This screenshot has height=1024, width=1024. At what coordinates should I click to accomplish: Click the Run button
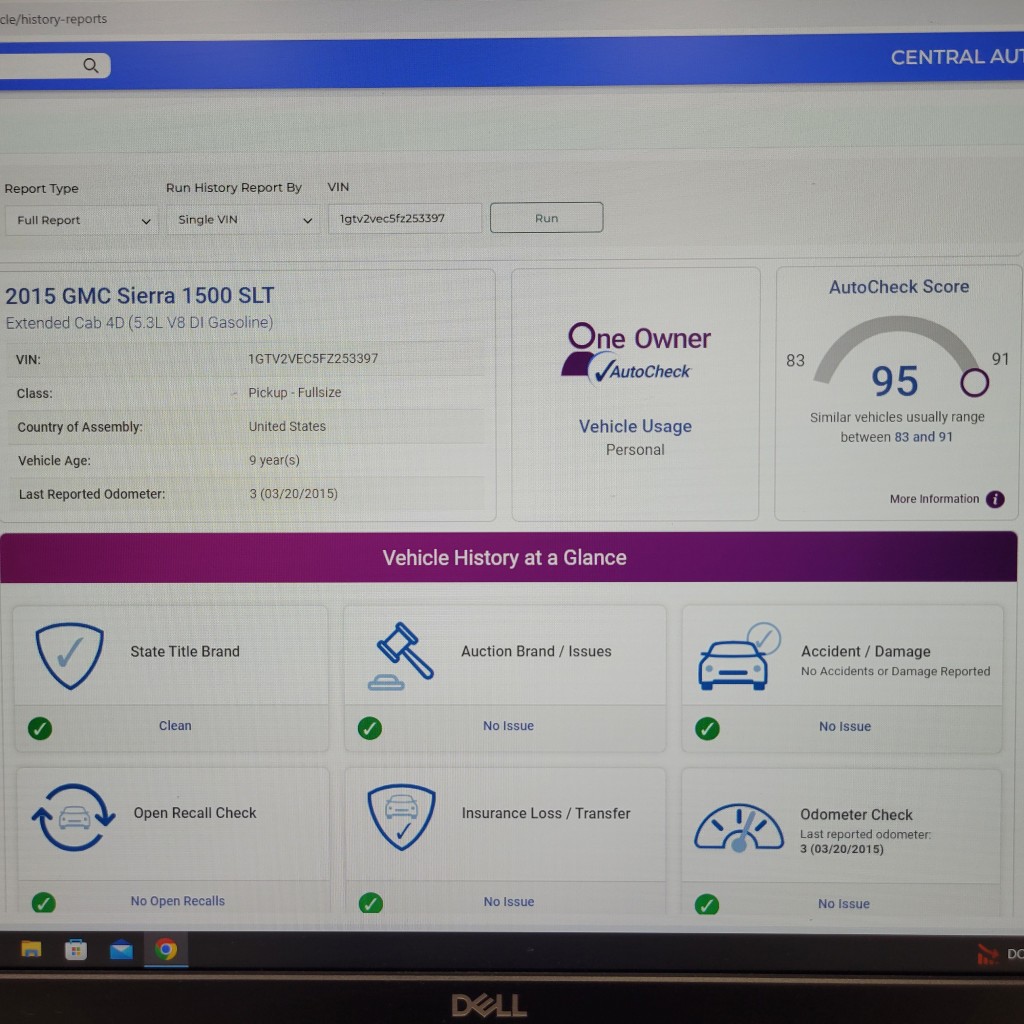point(547,218)
